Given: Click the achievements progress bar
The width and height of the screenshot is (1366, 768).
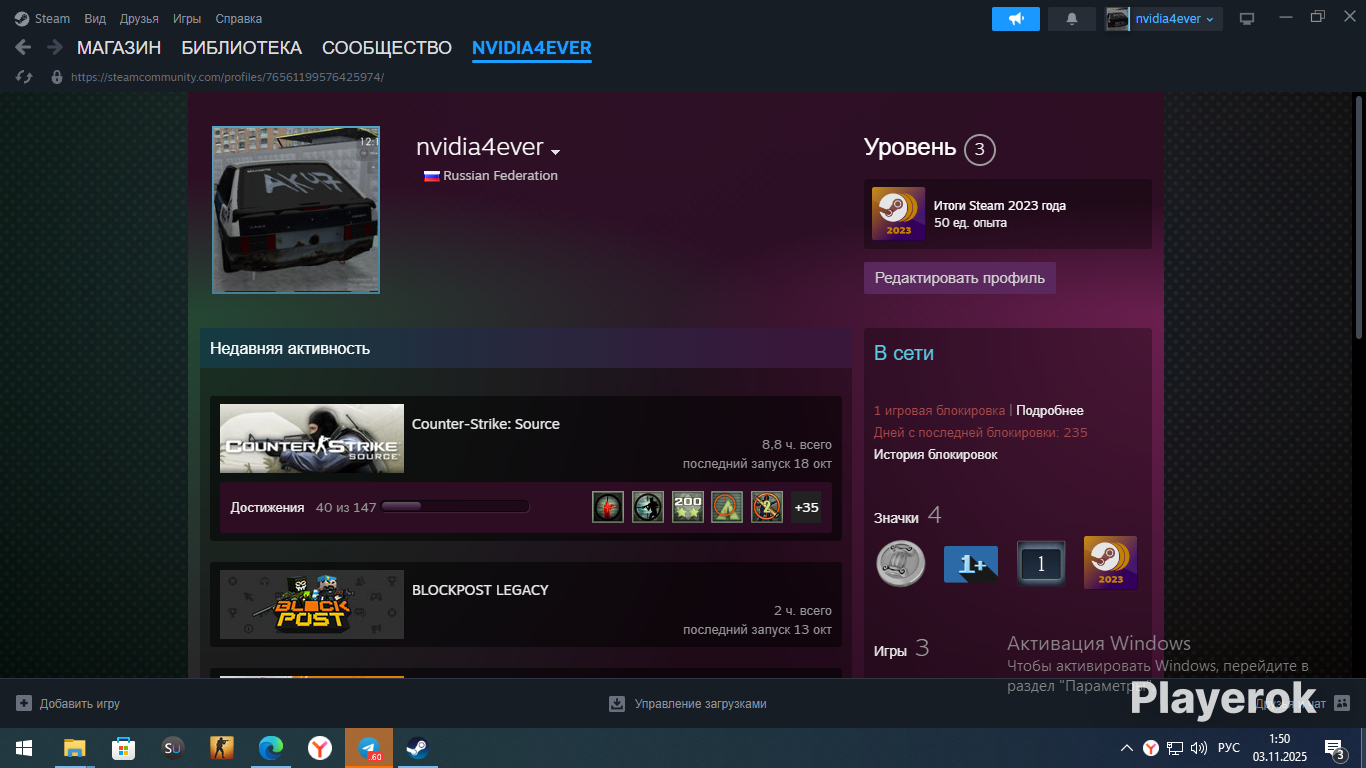Looking at the screenshot, I should pyautogui.click(x=455, y=507).
